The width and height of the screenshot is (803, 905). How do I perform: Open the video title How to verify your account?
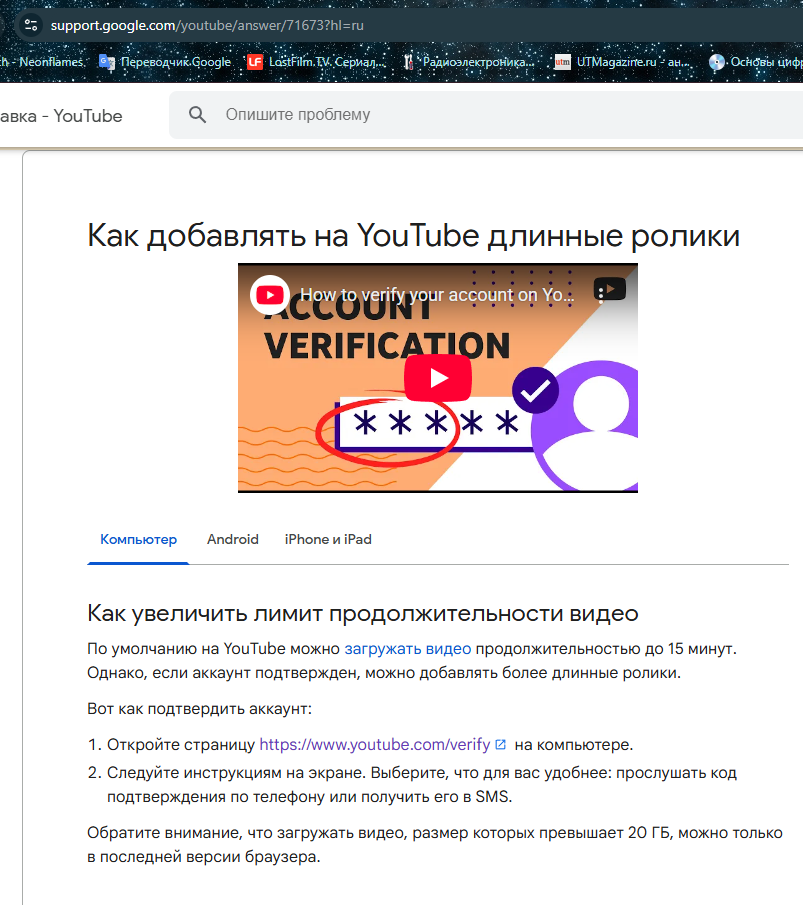(x=437, y=295)
